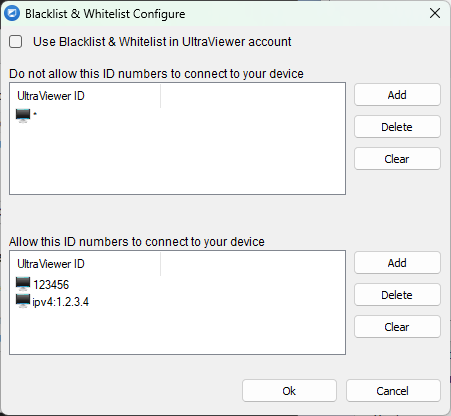
Task: Clear the whitelist
Action: click(x=397, y=327)
